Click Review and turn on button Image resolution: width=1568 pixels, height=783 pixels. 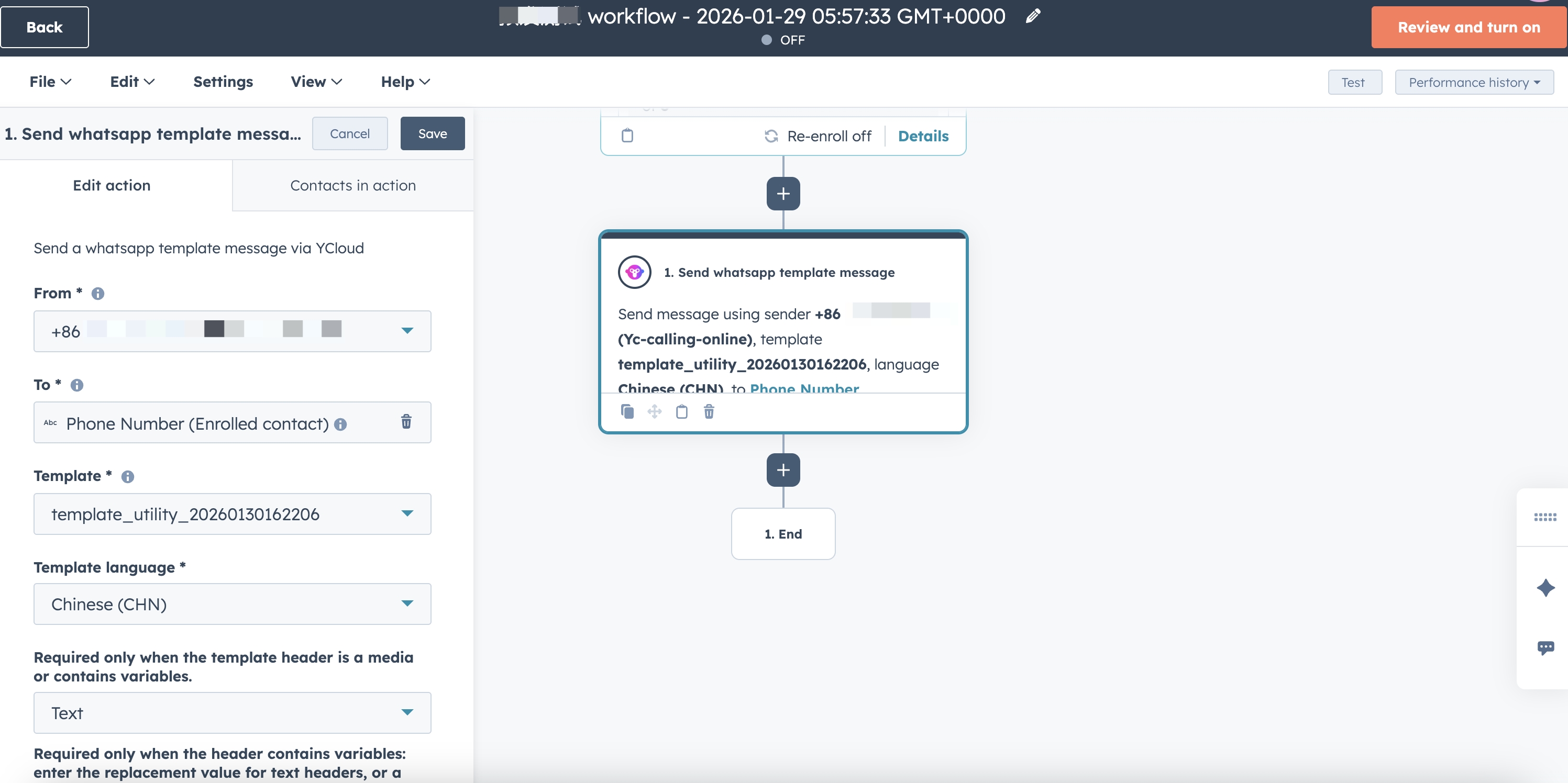1468,27
